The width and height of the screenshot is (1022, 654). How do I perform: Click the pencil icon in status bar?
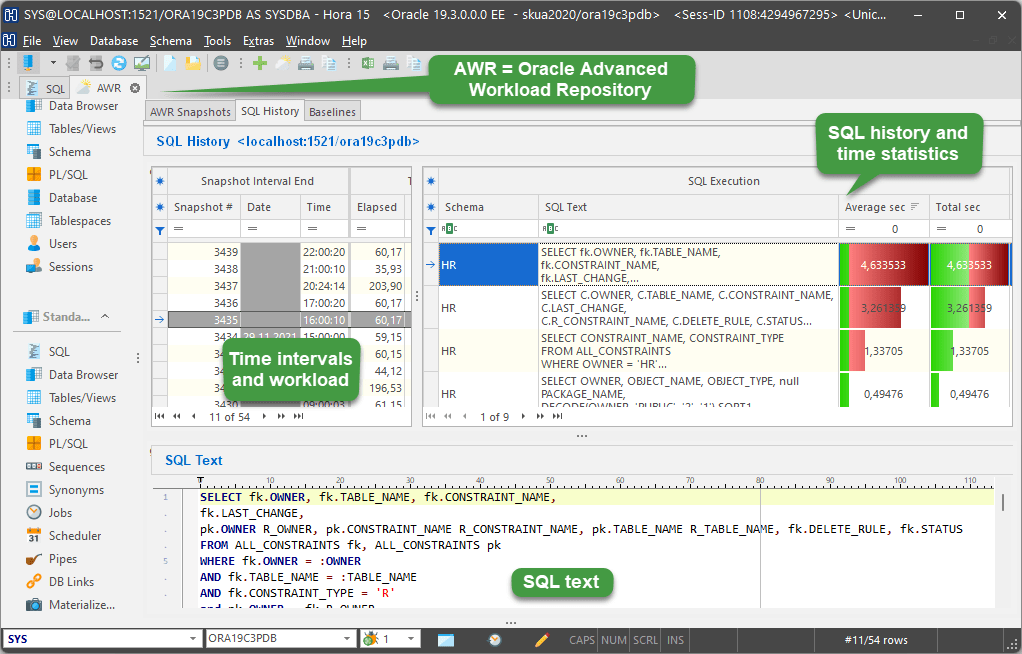point(542,640)
